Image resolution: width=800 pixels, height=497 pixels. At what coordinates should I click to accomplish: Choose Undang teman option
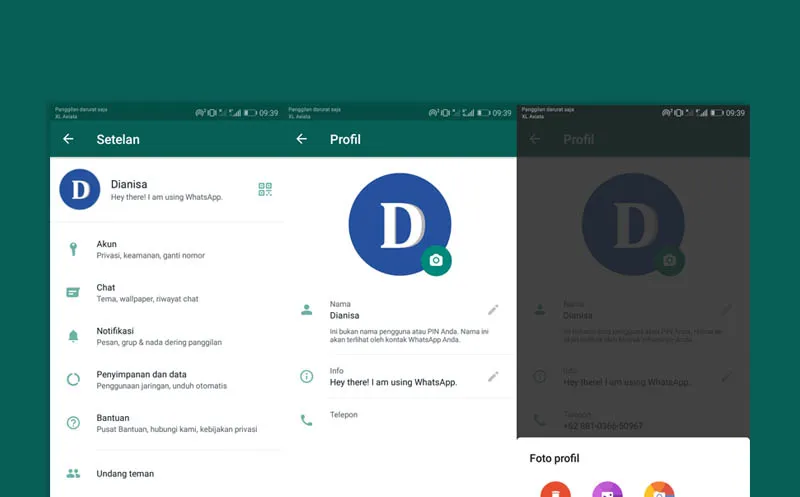125,473
